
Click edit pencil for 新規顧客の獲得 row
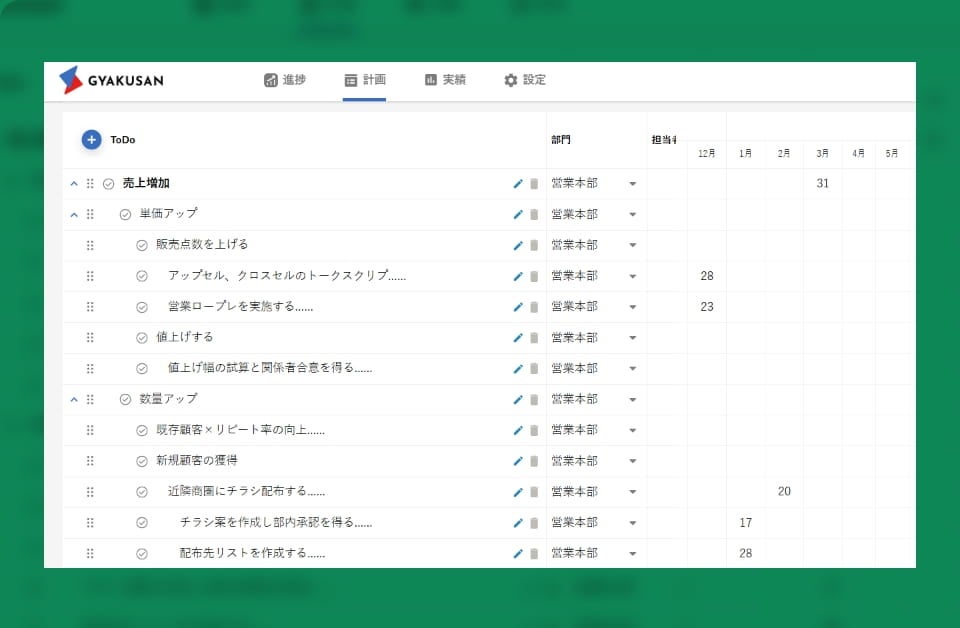tap(518, 461)
